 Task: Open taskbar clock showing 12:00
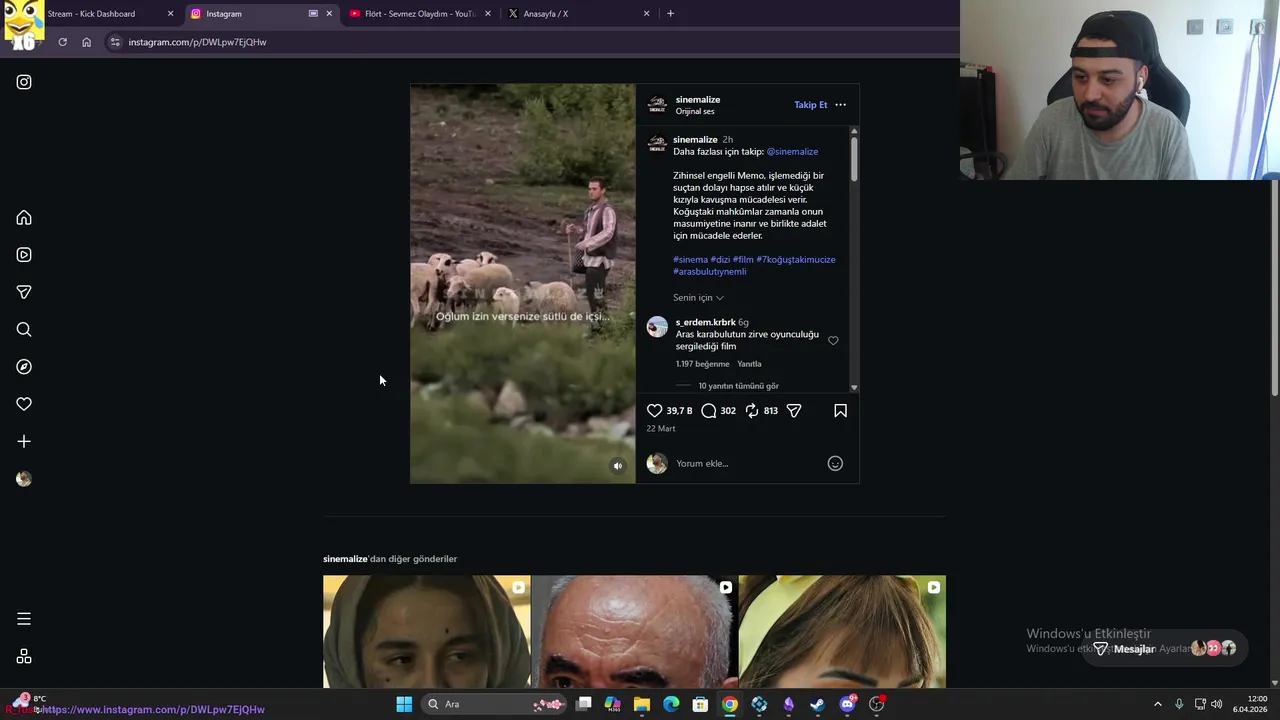[1250, 704]
